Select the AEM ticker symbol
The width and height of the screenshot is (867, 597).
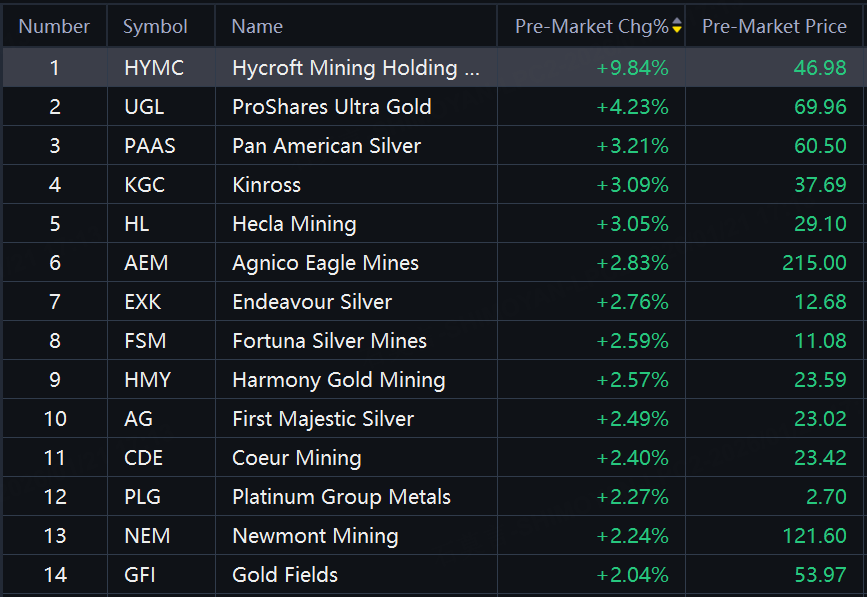pyautogui.click(x=146, y=263)
